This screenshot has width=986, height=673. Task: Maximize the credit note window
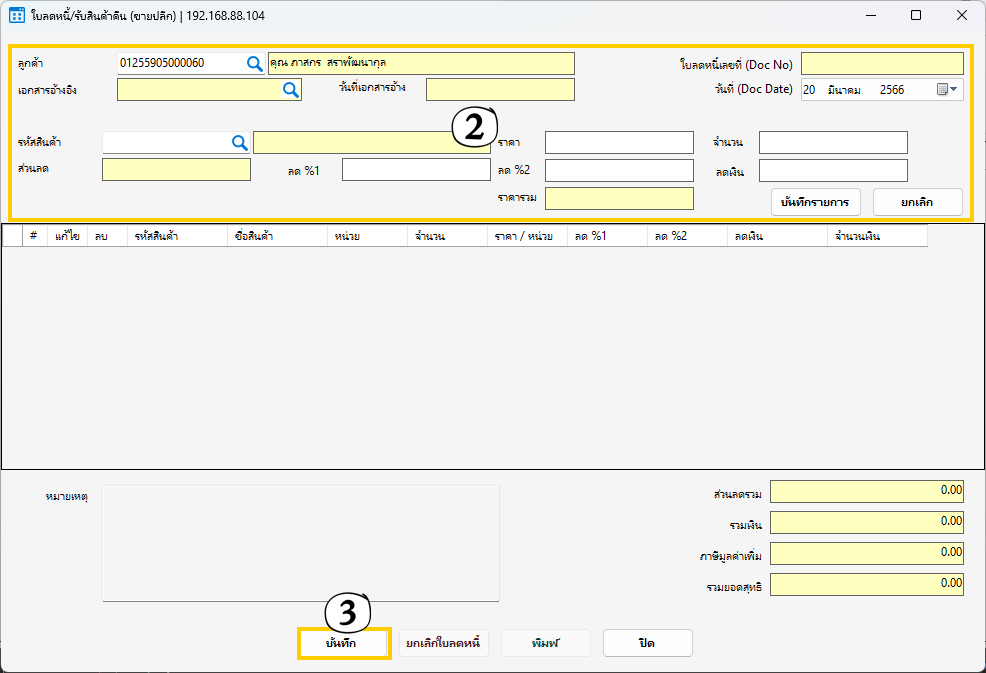click(x=916, y=15)
